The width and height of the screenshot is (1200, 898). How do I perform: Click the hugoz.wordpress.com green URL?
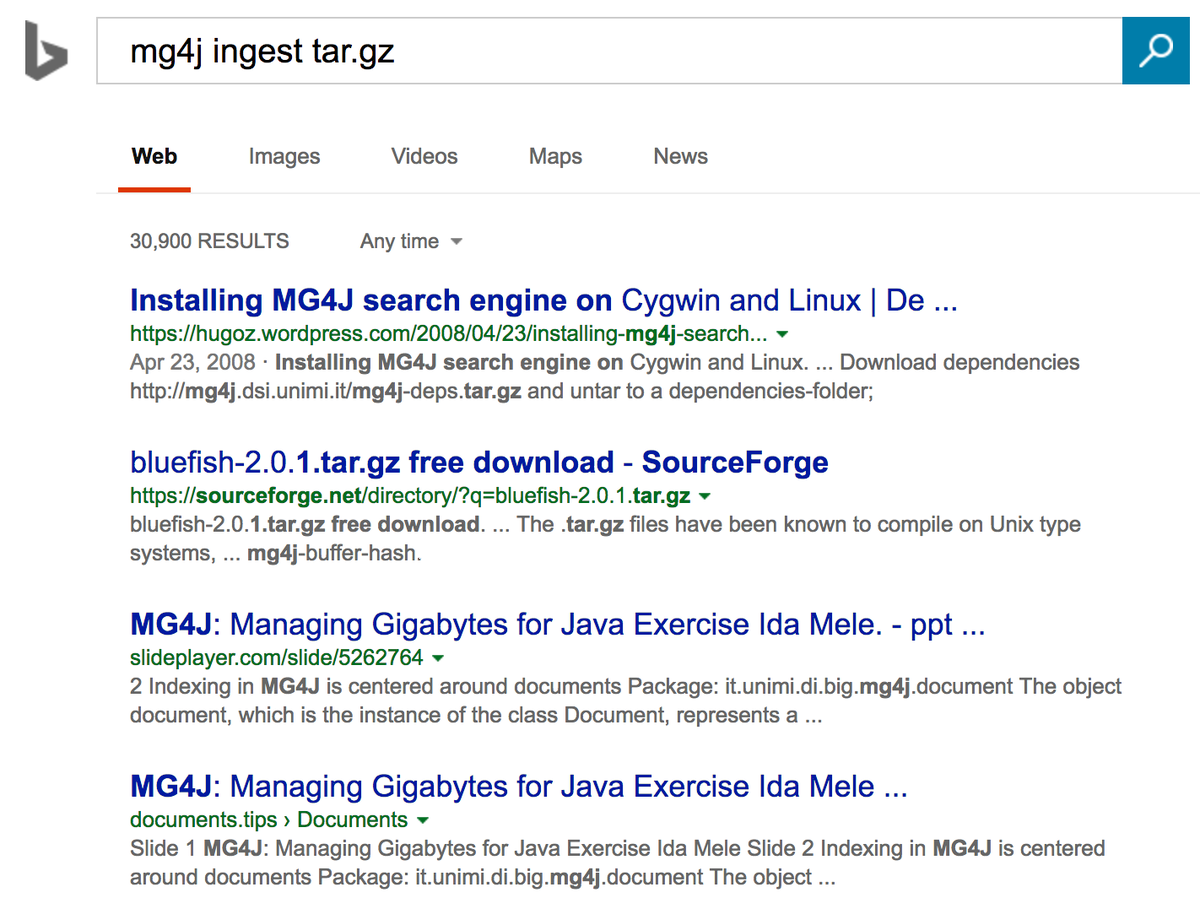pos(449,333)
